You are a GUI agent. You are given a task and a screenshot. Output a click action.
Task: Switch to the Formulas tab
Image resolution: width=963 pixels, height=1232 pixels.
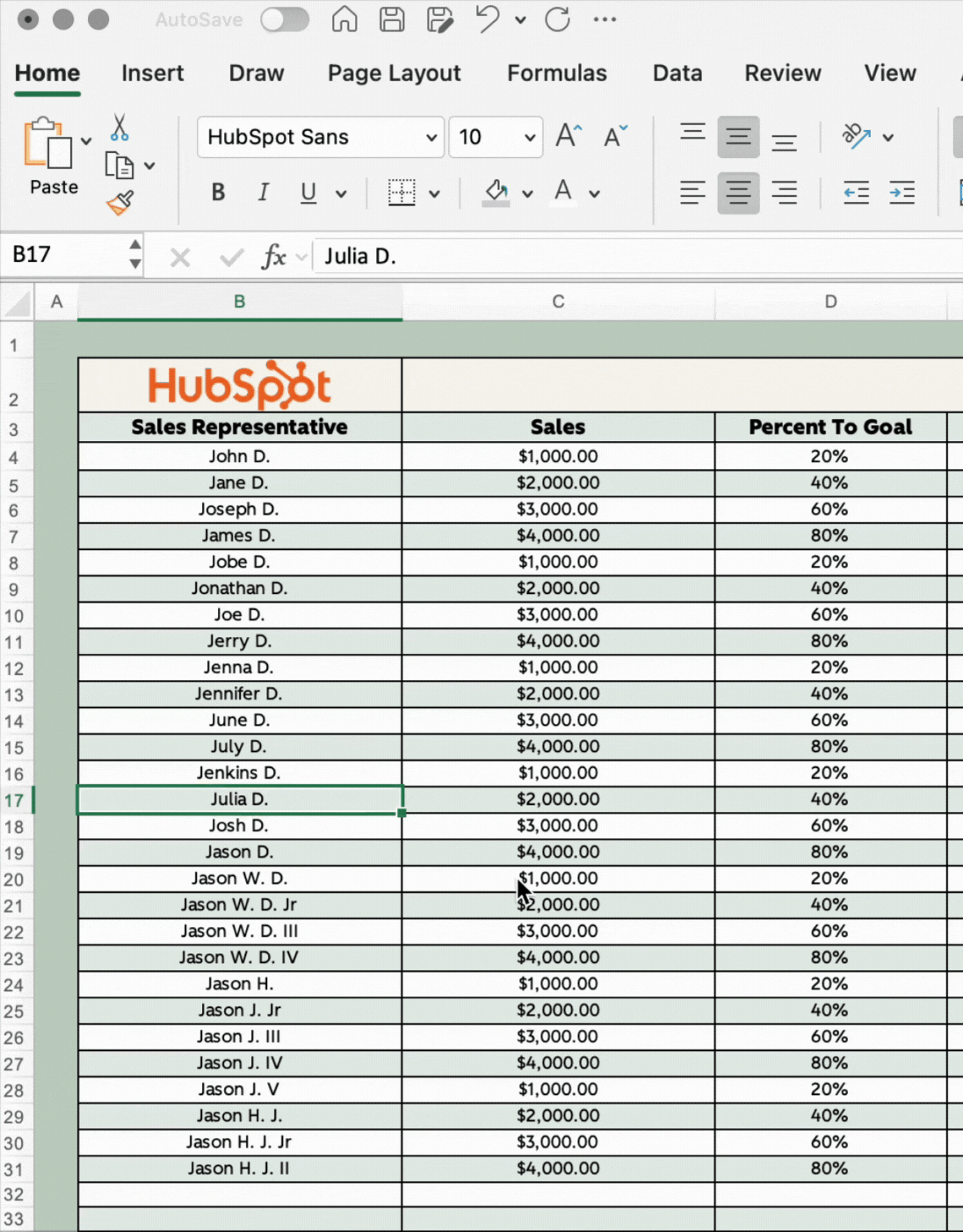[x=556, y=73]
